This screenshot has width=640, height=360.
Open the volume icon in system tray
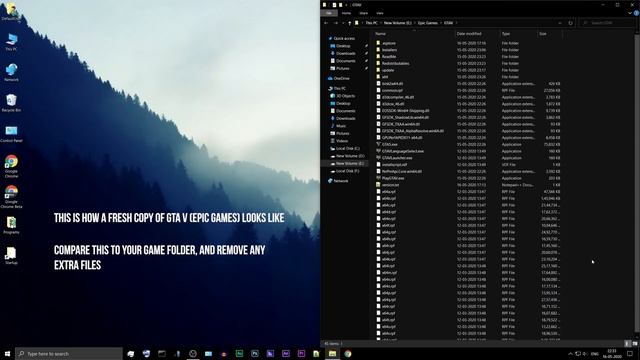[586, 353]
